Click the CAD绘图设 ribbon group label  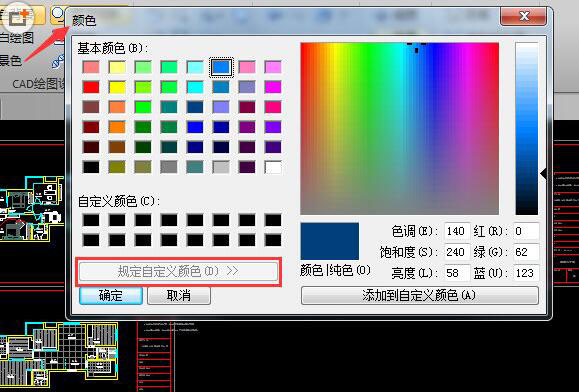pyautogui.click(x=38, y=84)
